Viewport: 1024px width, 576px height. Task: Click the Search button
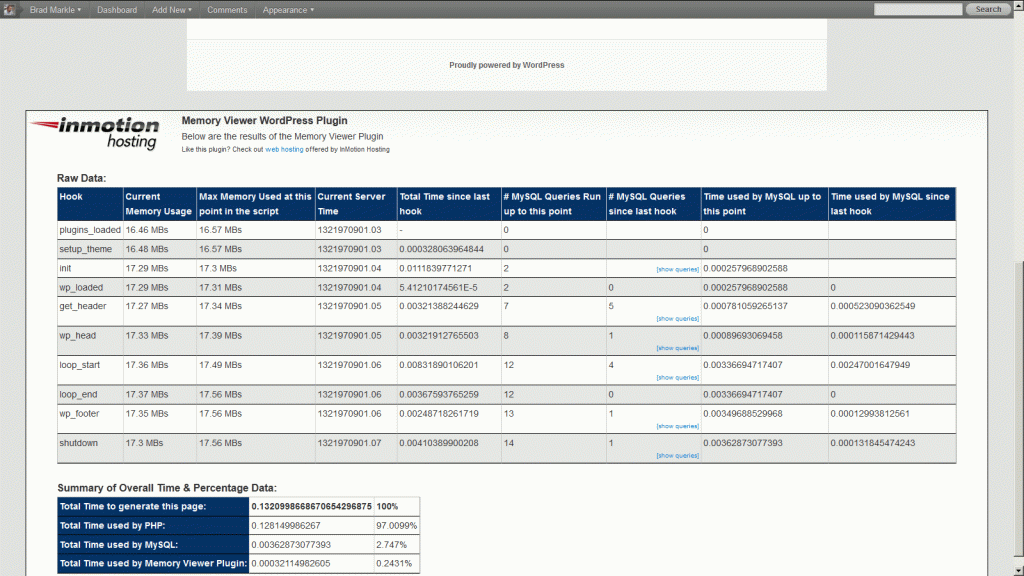[988, 9]
